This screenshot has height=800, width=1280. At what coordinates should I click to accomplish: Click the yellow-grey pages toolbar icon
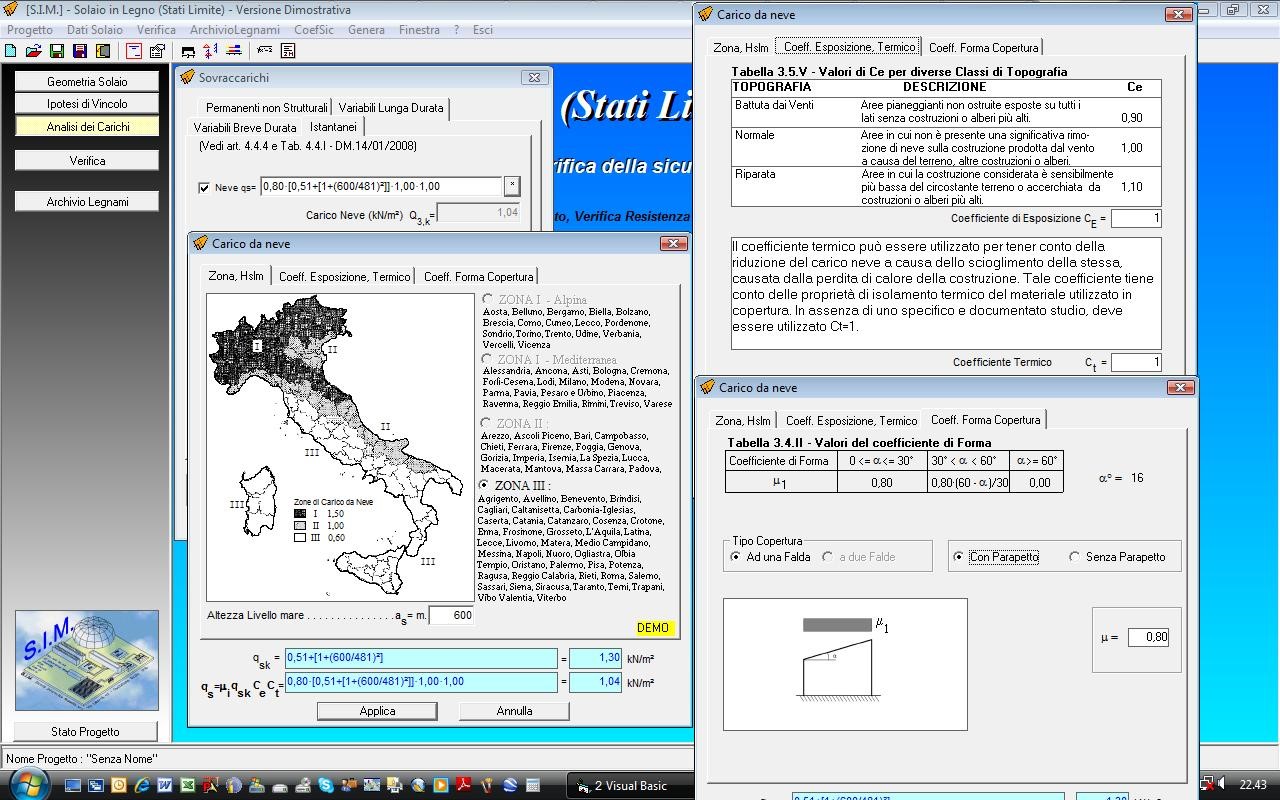click(x=103, y=50)
